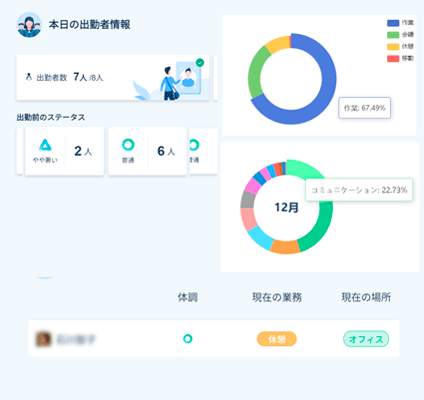Open the employee avatar photo in the table row

pos(44,339)
